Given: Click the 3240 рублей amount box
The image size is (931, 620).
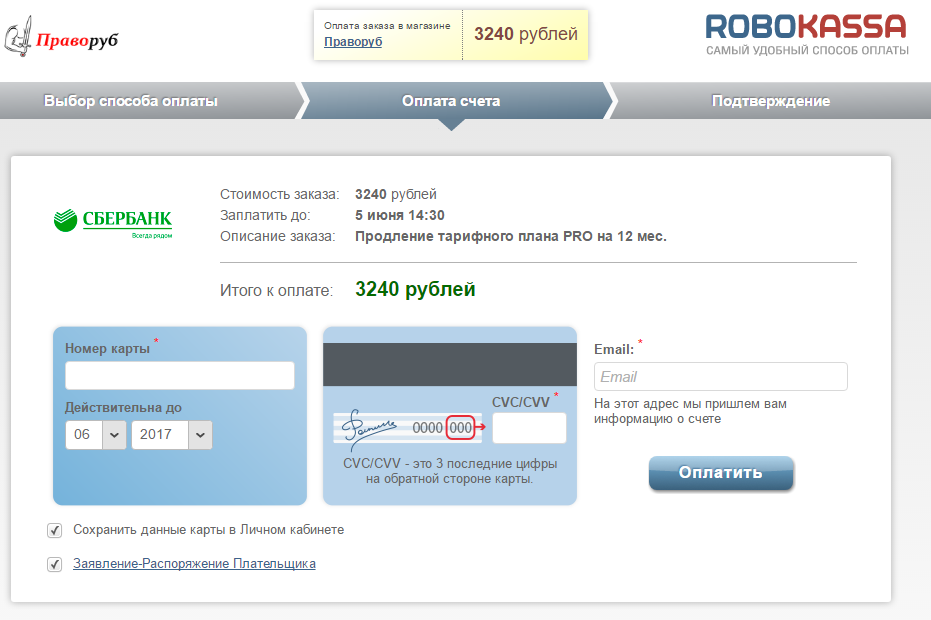Looking at the screenshot, I should point(526,34).
